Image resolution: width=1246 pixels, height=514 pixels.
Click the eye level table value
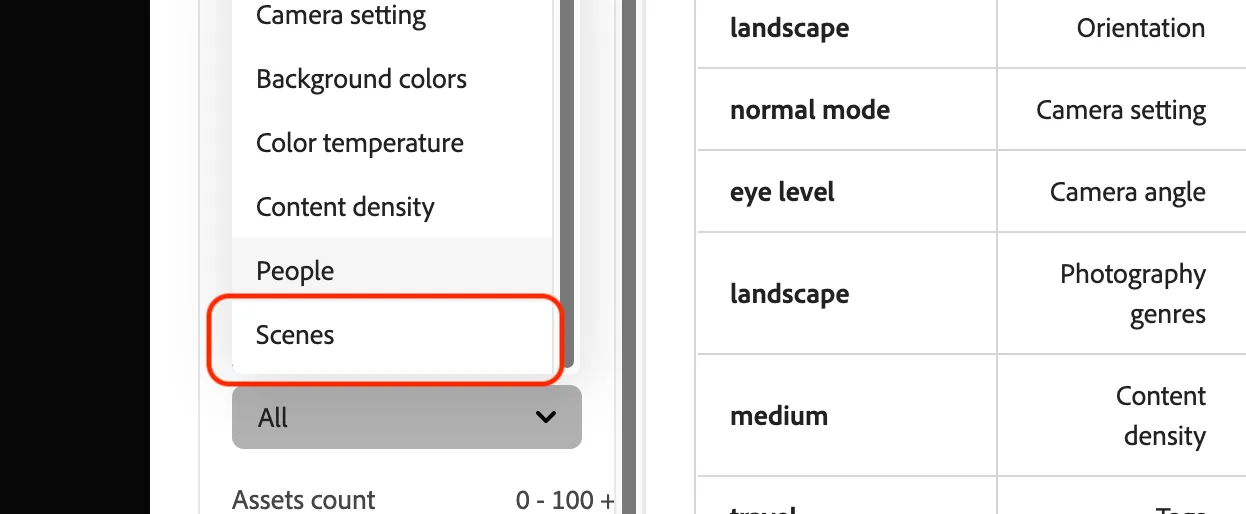[x=783, y=192]
